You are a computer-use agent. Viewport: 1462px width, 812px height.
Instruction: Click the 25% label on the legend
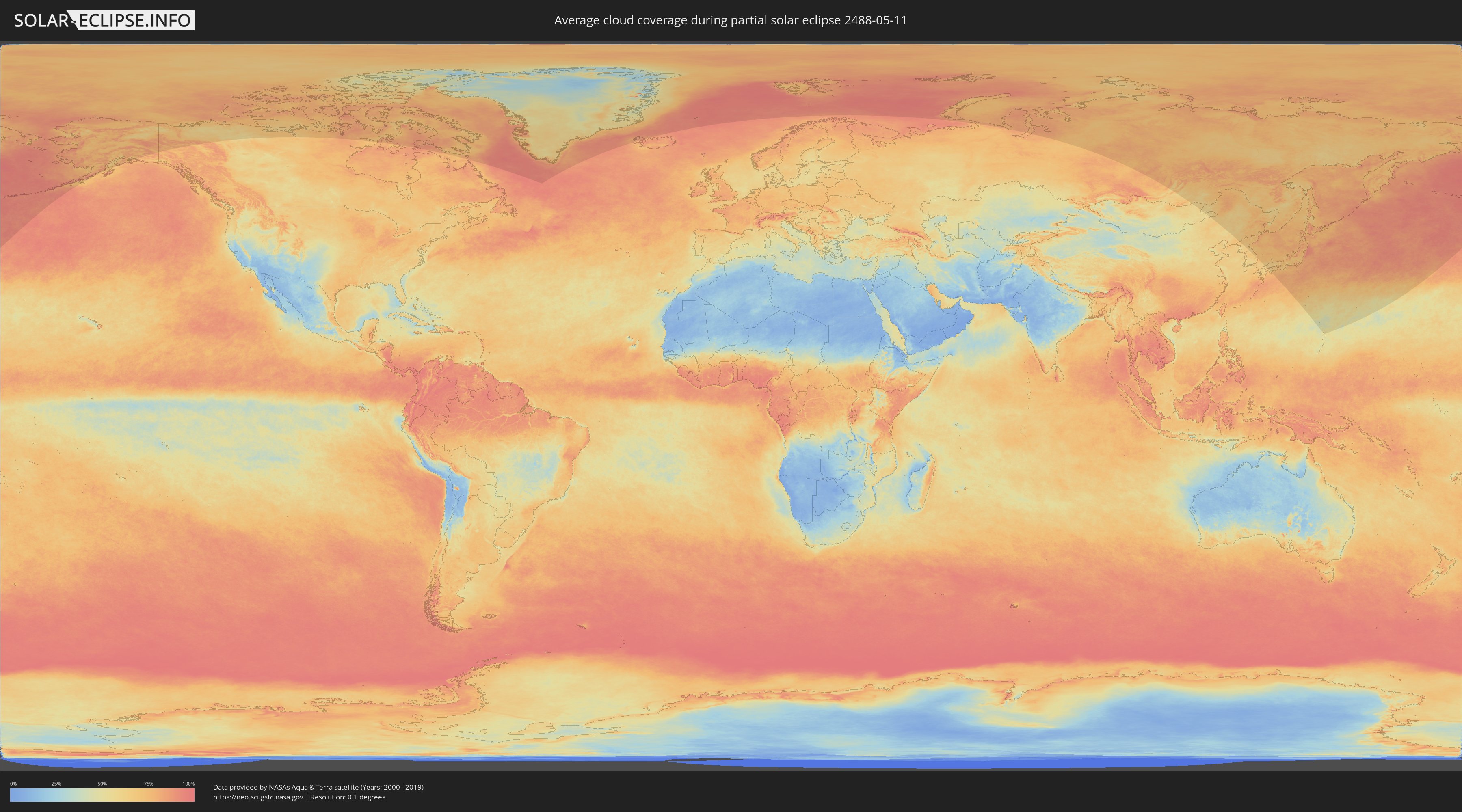pos(56,784)
